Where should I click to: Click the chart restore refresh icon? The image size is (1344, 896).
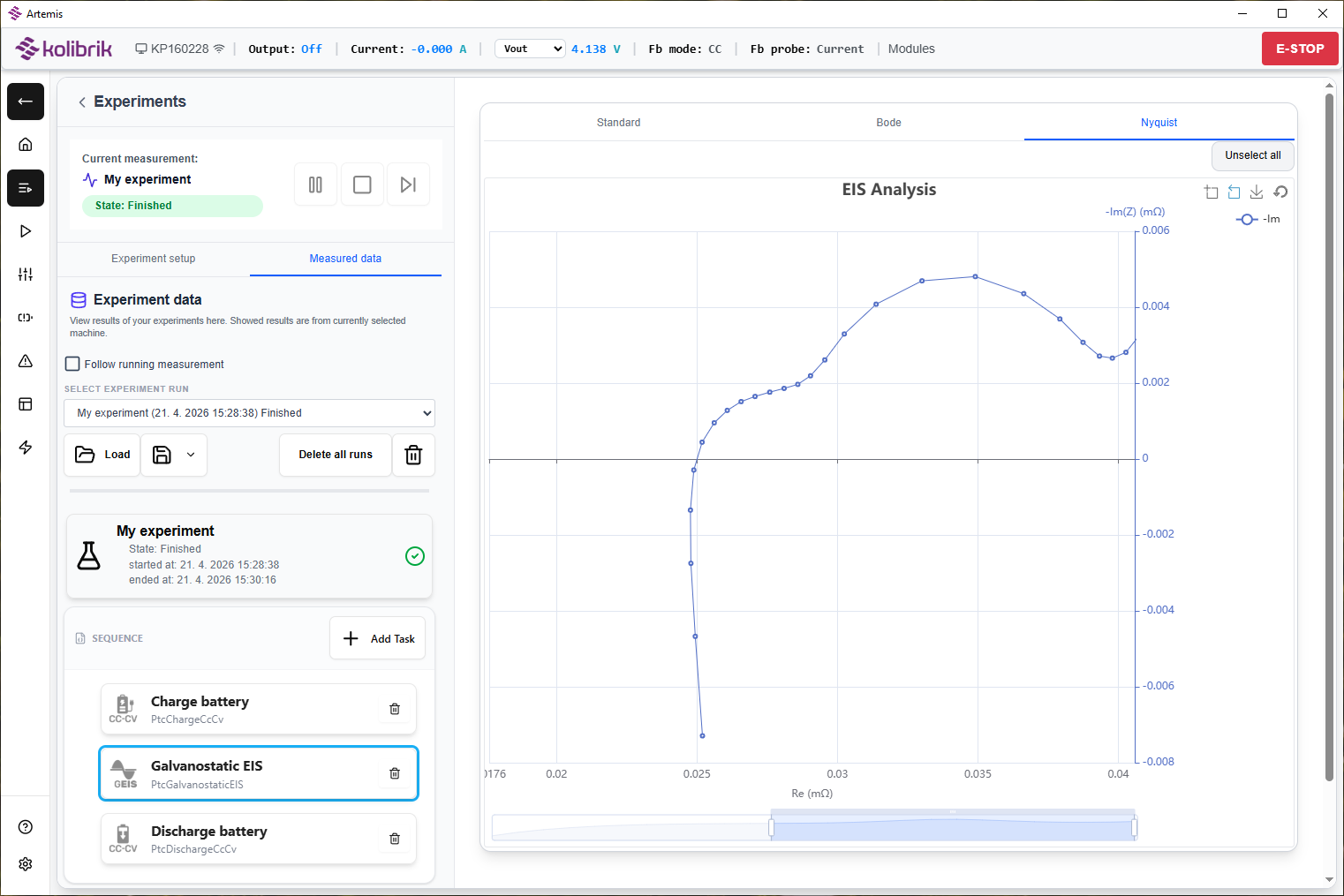click(1280, 192)
